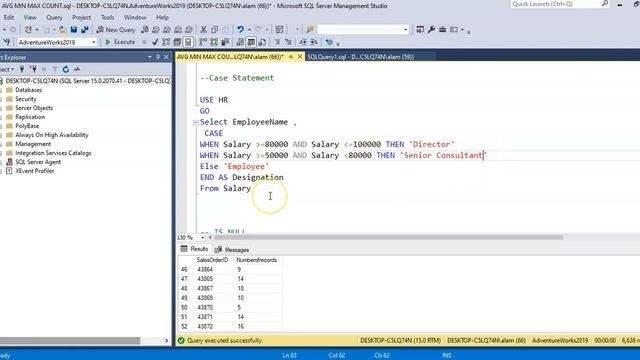Screen dimensions: 640x360
Task: Open the Window menu
Action: coord(135,18)
